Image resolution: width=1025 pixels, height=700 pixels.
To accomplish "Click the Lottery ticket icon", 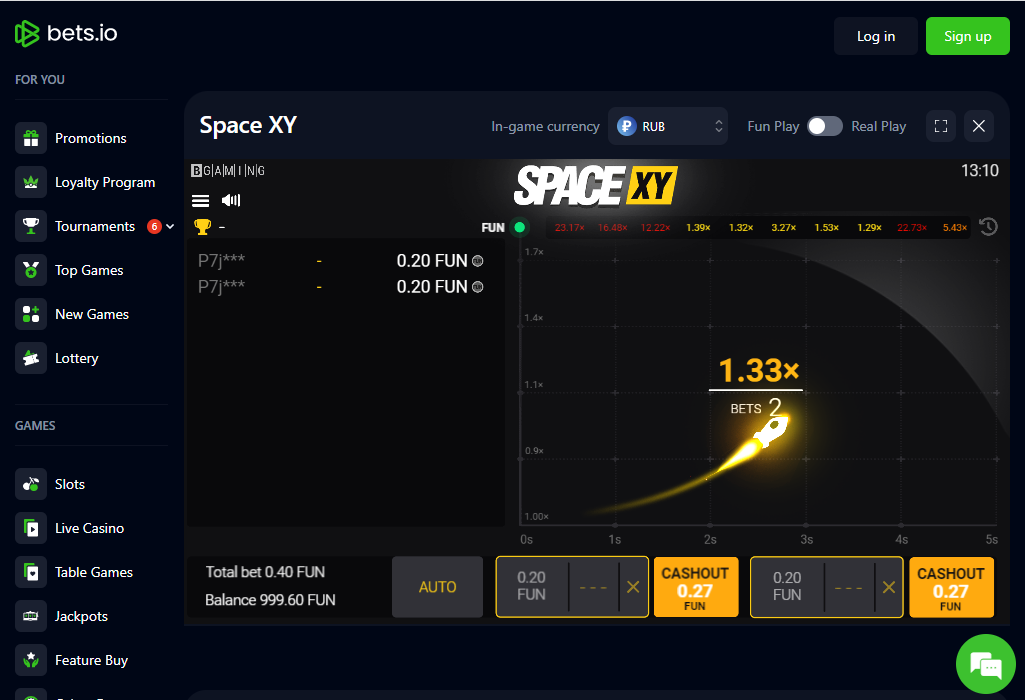I will pos(31,358).
